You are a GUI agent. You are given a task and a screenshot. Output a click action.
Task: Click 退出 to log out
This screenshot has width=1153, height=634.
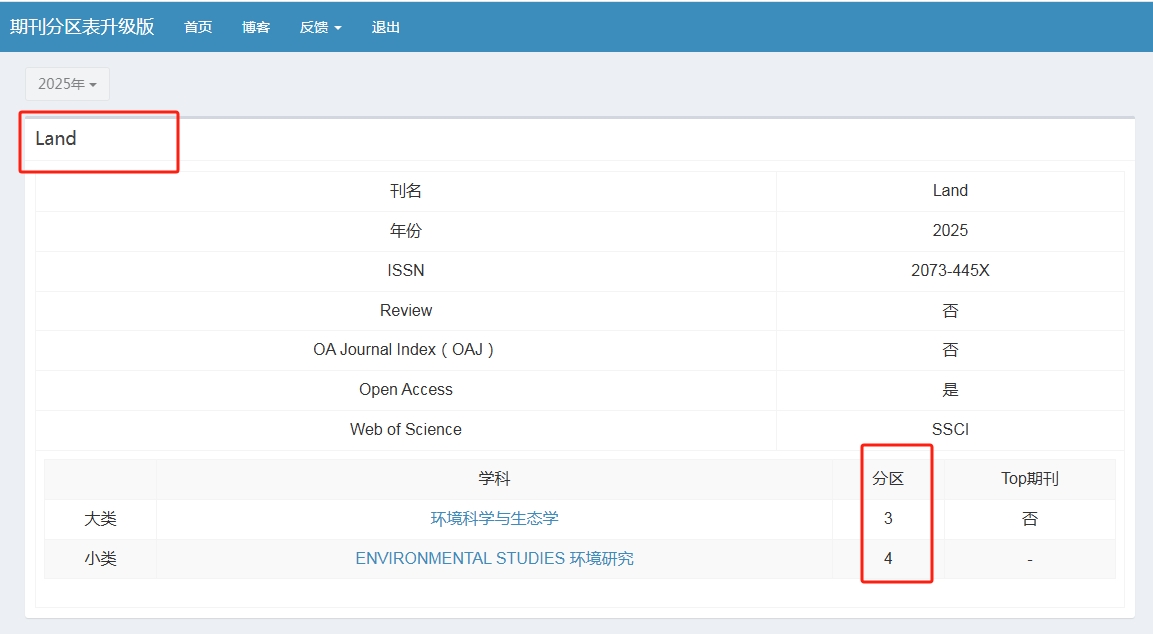pos(385,27)
